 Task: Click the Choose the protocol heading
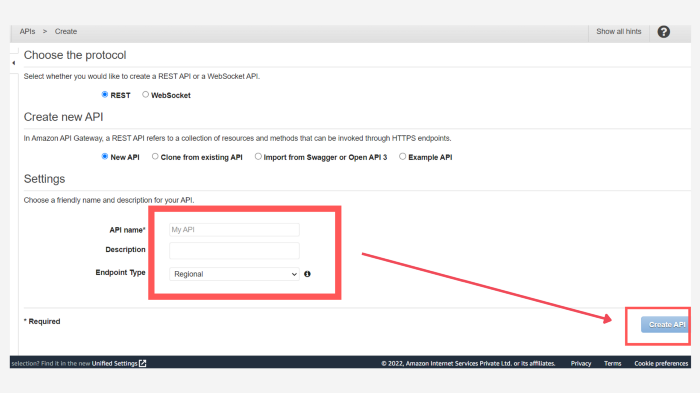[x=75, y=55]
